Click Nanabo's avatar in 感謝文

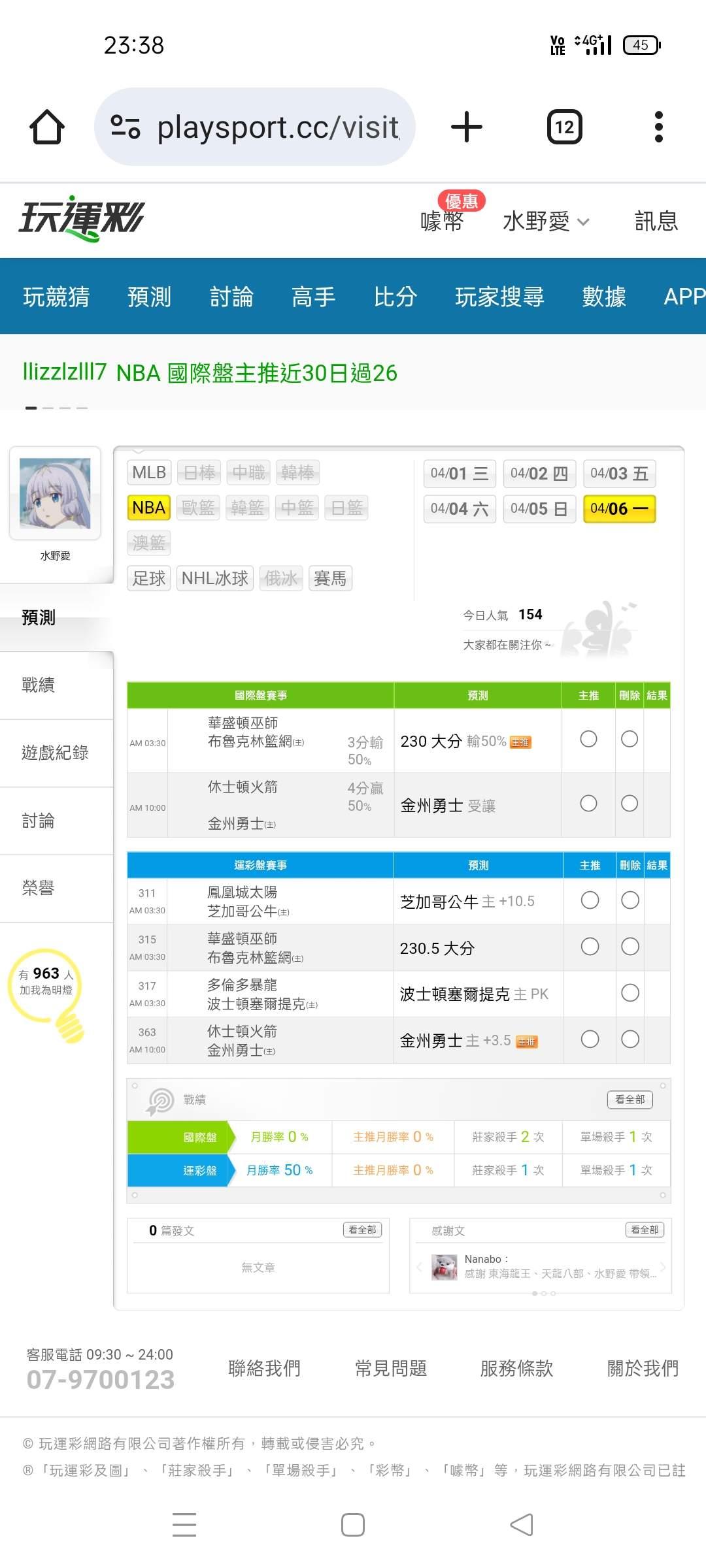point(445,1267)
